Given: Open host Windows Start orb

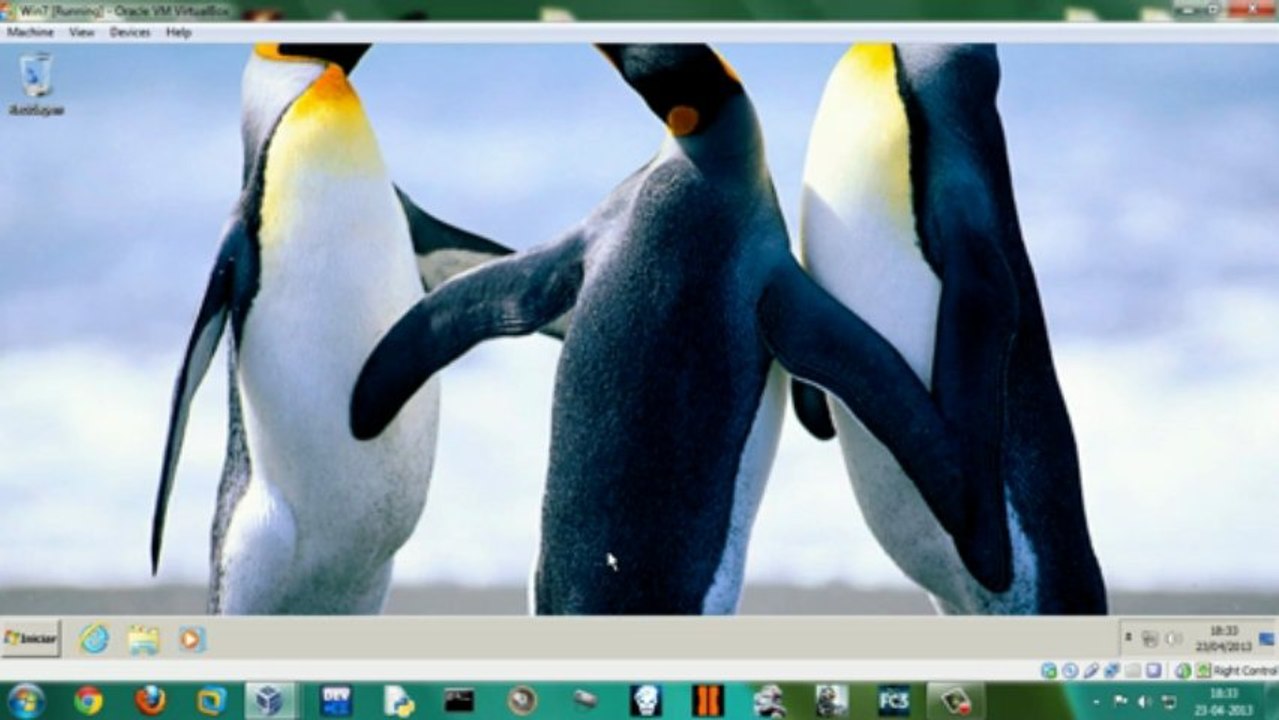Looking at the screenshot, I should pos(27,700).
